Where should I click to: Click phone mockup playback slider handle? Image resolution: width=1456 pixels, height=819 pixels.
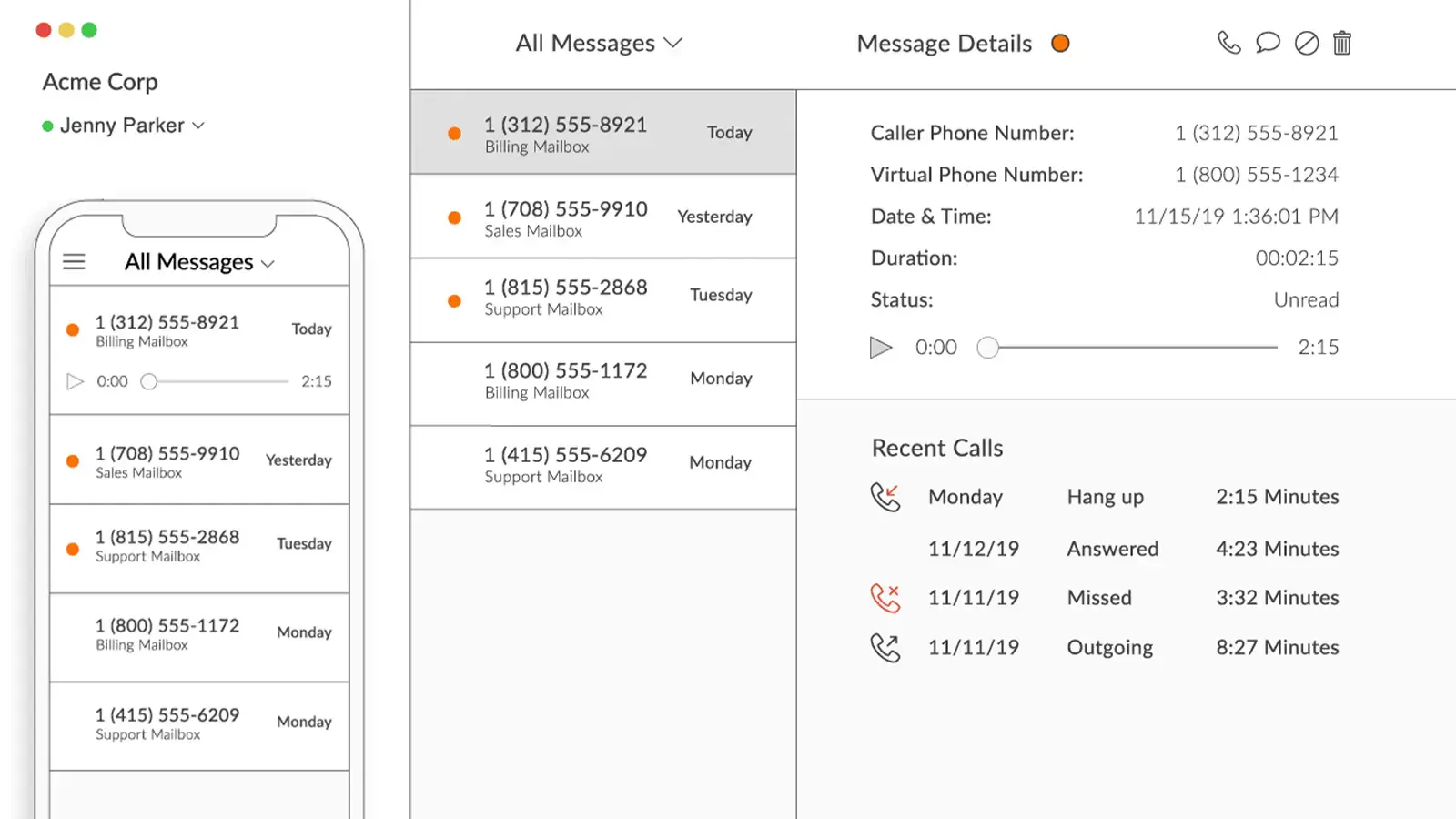click(x=149, y=381)
